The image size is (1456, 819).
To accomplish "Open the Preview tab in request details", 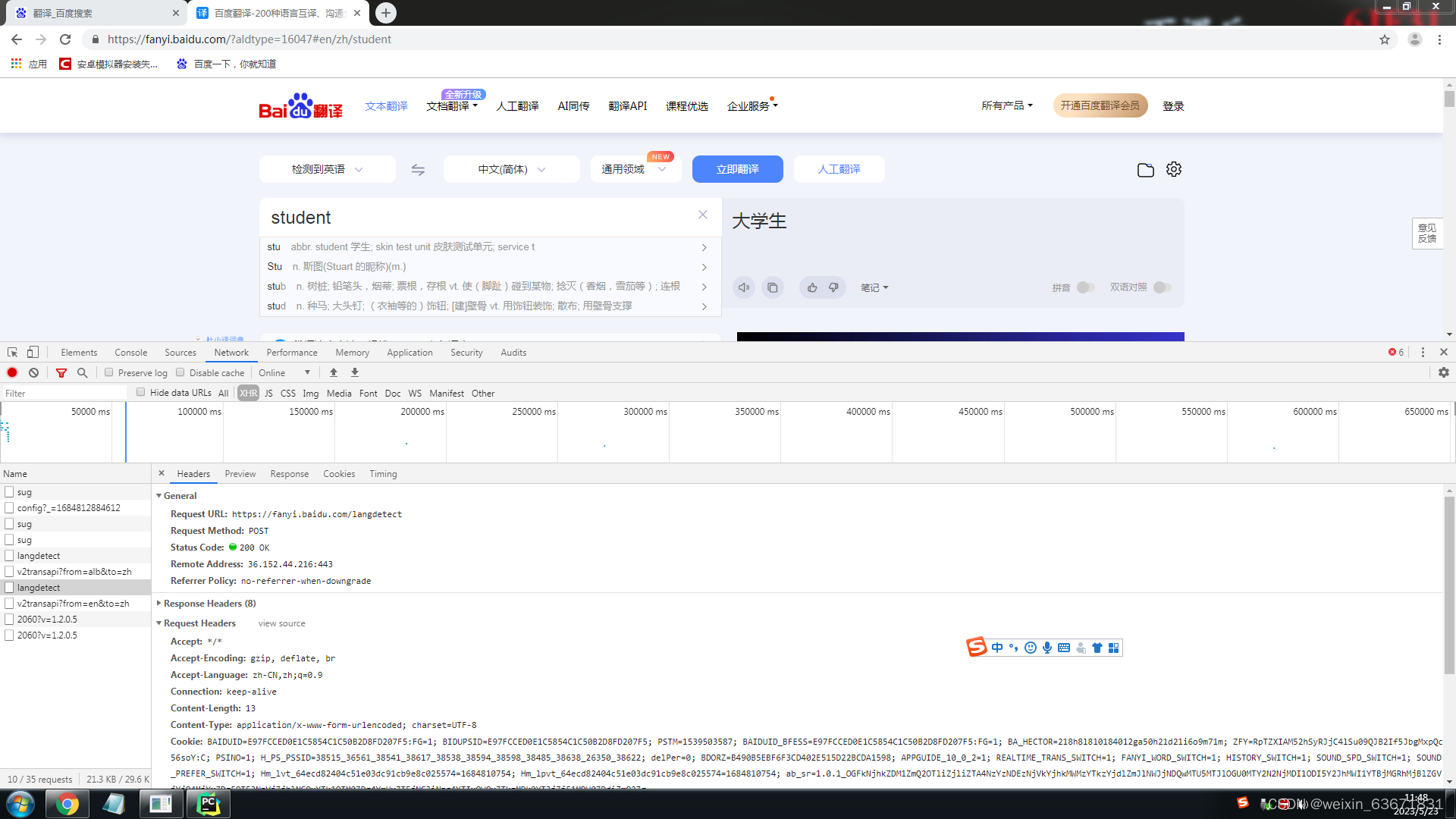I will pos(240,473).
